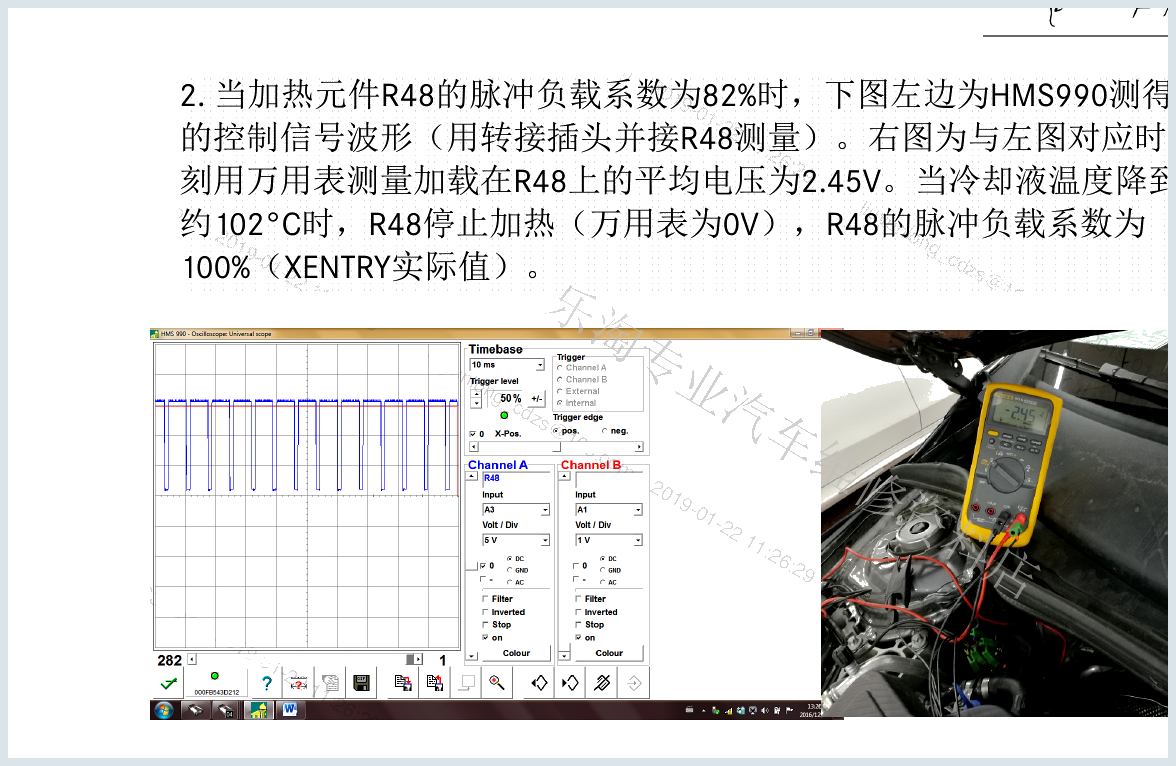
Task: Click the measurement cursor icon with red question mark
Action: pos(298,683)
